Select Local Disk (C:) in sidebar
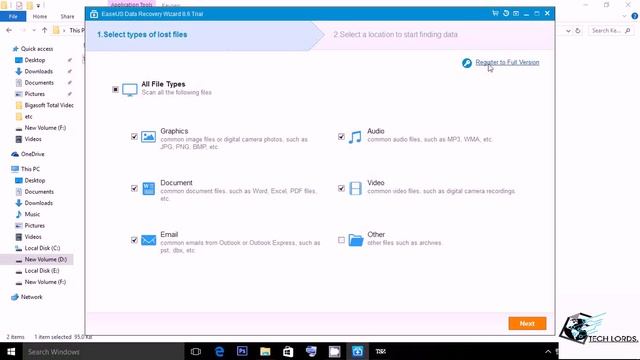 42,248
